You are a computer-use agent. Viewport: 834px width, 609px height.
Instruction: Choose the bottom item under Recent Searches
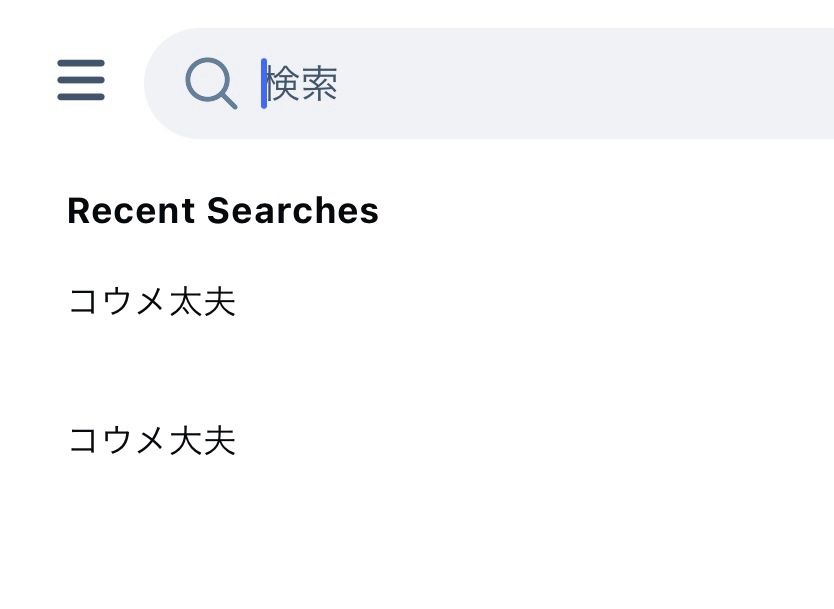pos(152,440)
